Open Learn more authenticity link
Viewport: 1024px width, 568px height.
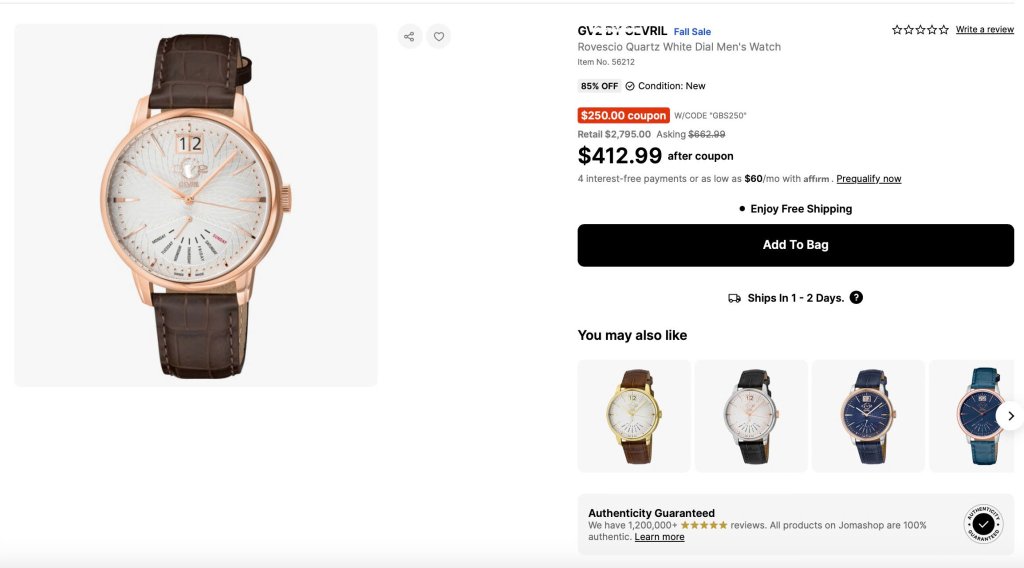[x=659, y=537]
